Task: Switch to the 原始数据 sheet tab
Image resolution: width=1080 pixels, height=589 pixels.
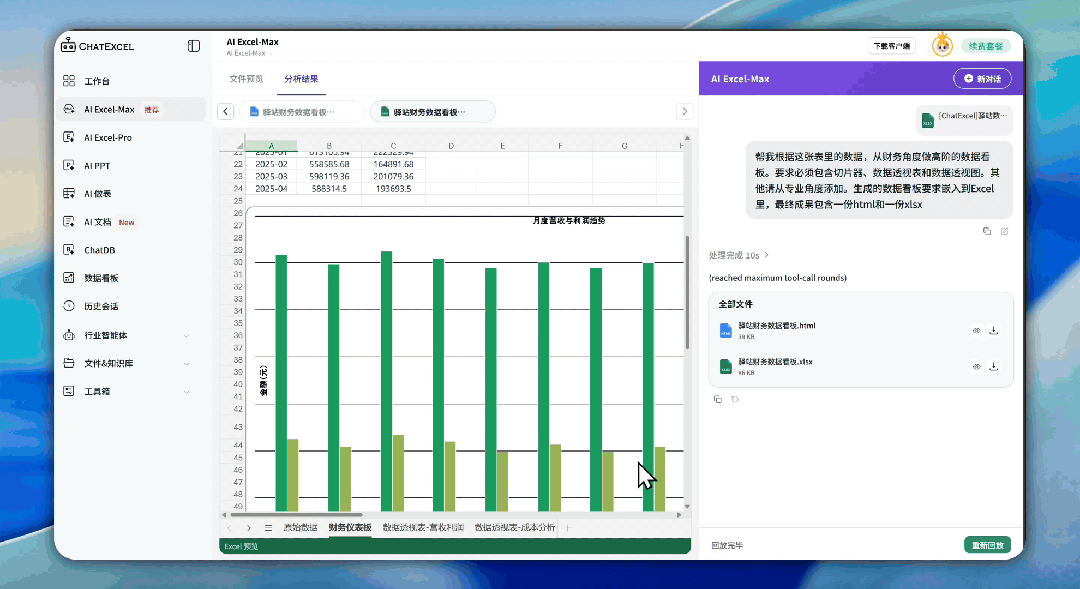Action: 300,528
